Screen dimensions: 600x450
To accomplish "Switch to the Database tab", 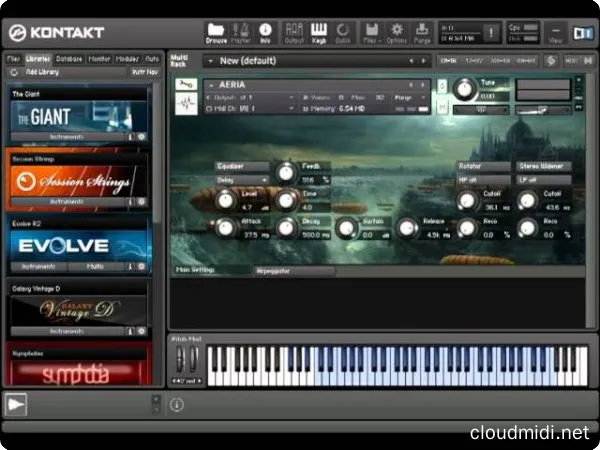I will [69, 59].
